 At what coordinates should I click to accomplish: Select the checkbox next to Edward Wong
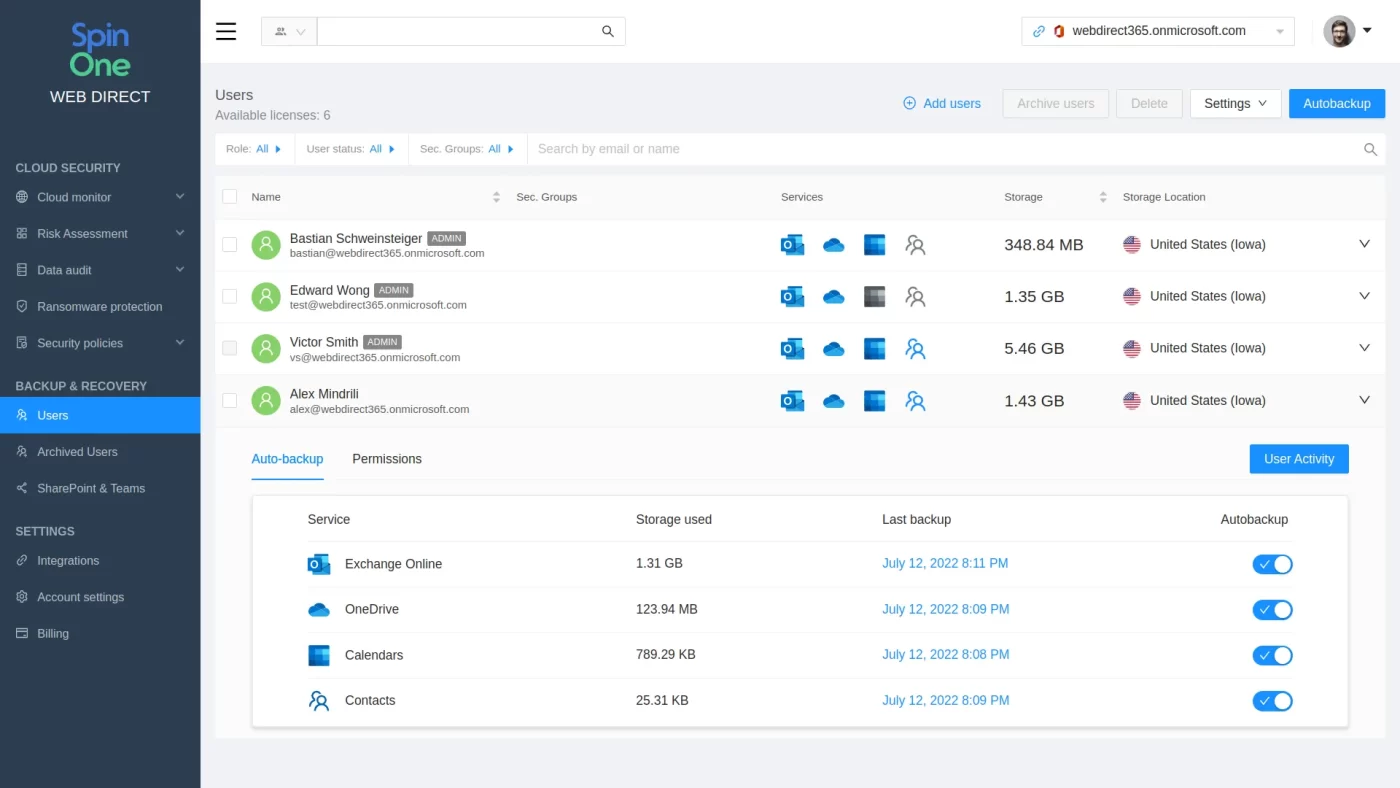pyautogui.click(x=229, y=296)
